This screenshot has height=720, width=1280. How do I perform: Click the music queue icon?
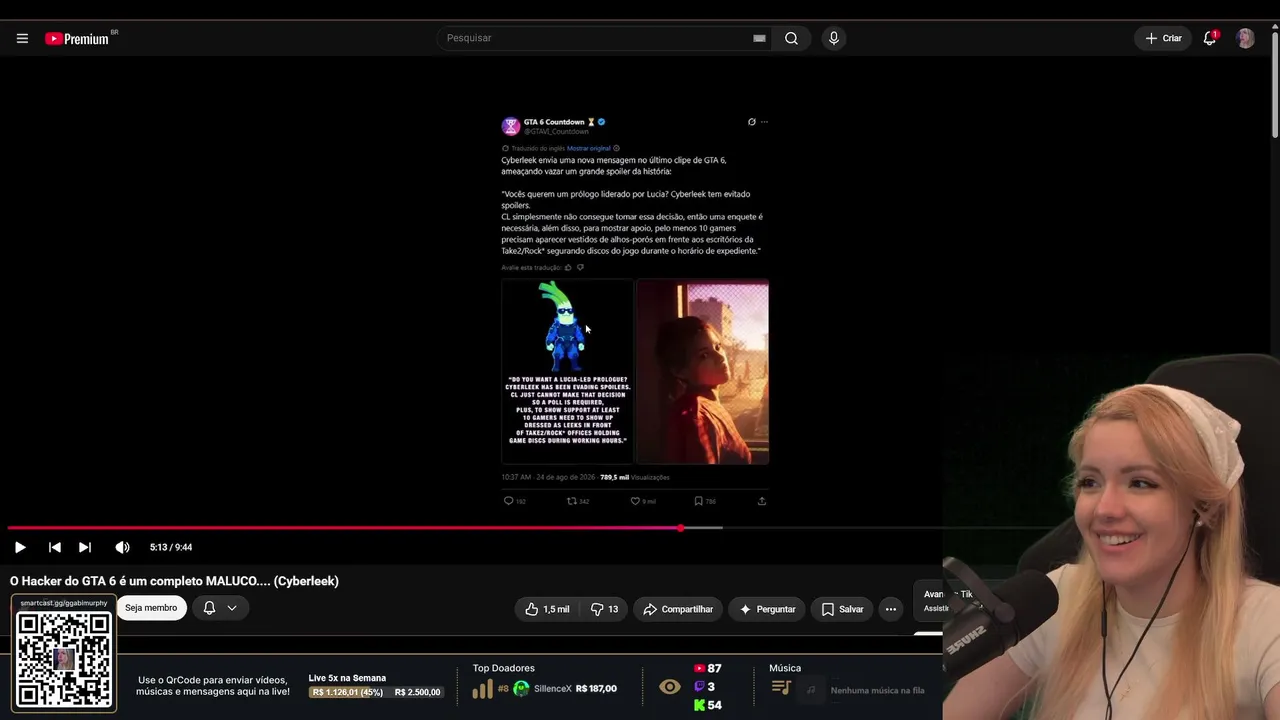pyautogui.click(x=782, y=688)
